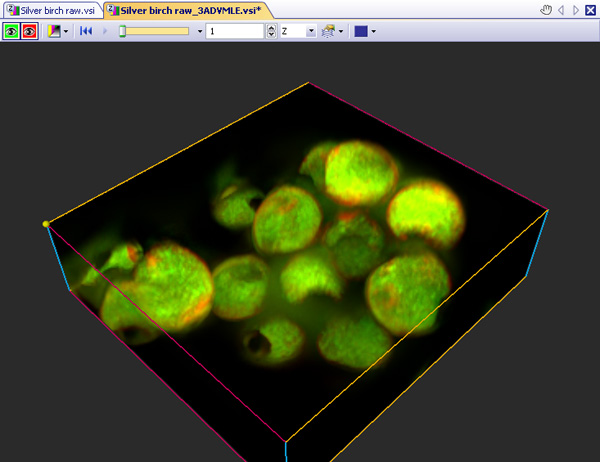Click the frame number spinner arrows
Image resolution: width=600 pixels, height=462 pixels.
click(271, 31)
